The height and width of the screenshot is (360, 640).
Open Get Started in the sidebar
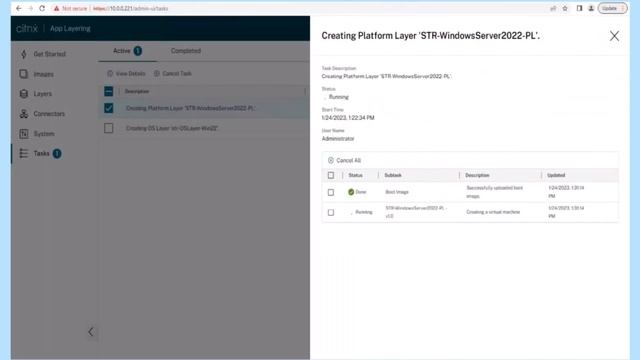pyautogui.click(x=49, y=54)
